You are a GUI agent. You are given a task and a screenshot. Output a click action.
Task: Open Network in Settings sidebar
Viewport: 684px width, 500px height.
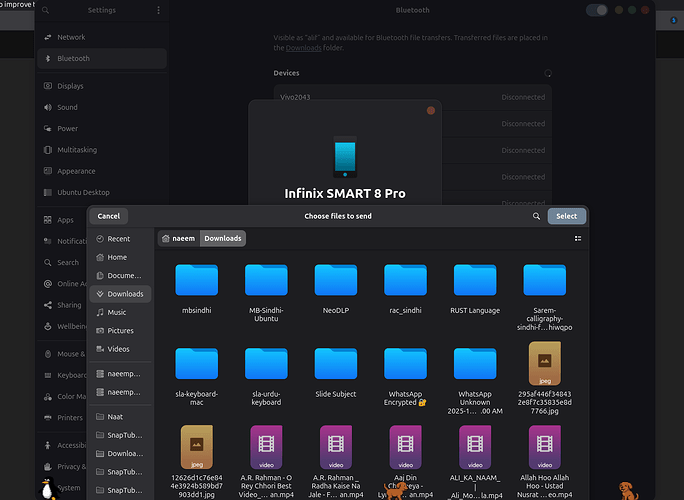[x=102, y=37]
